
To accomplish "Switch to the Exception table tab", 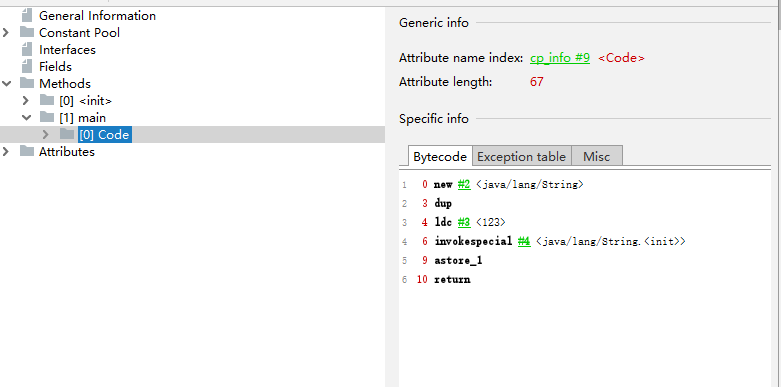I will click(521, 156).
